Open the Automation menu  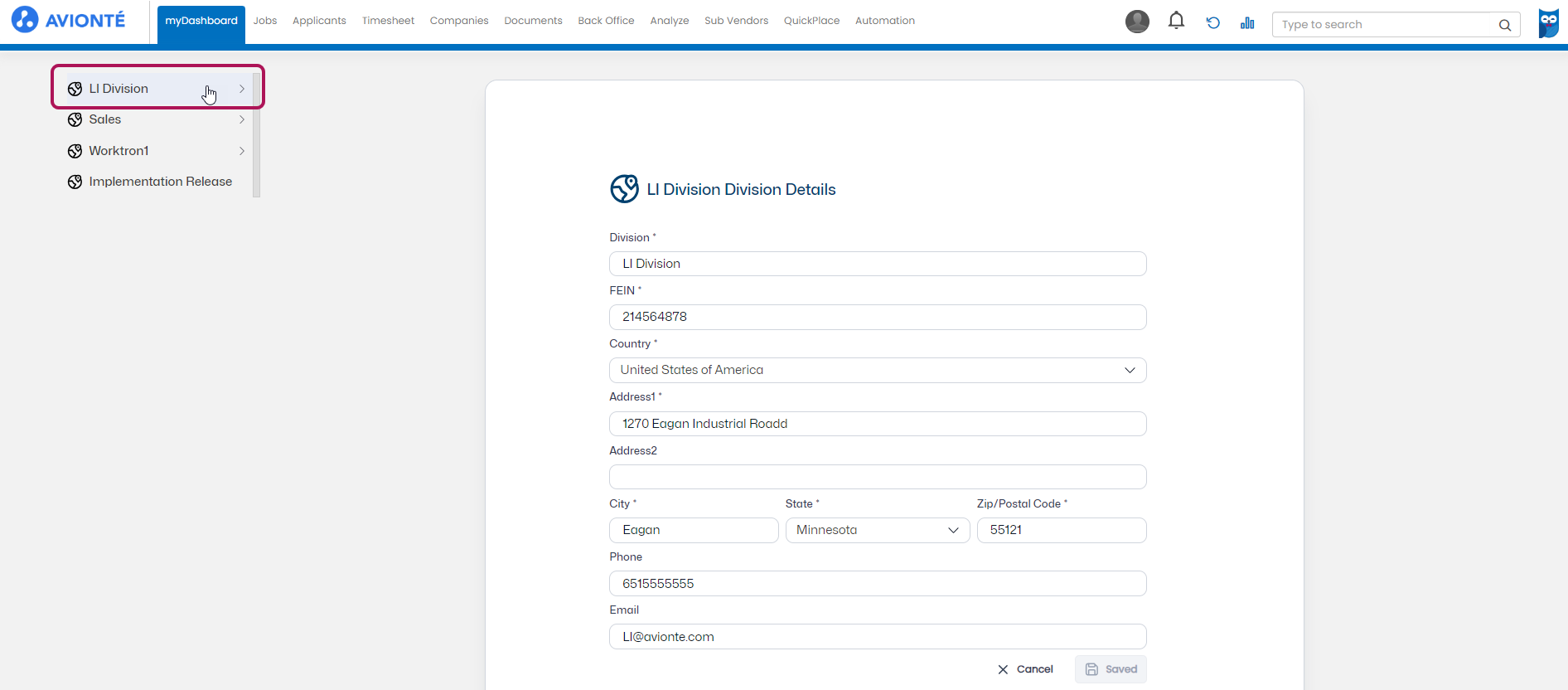click(885, 21)
